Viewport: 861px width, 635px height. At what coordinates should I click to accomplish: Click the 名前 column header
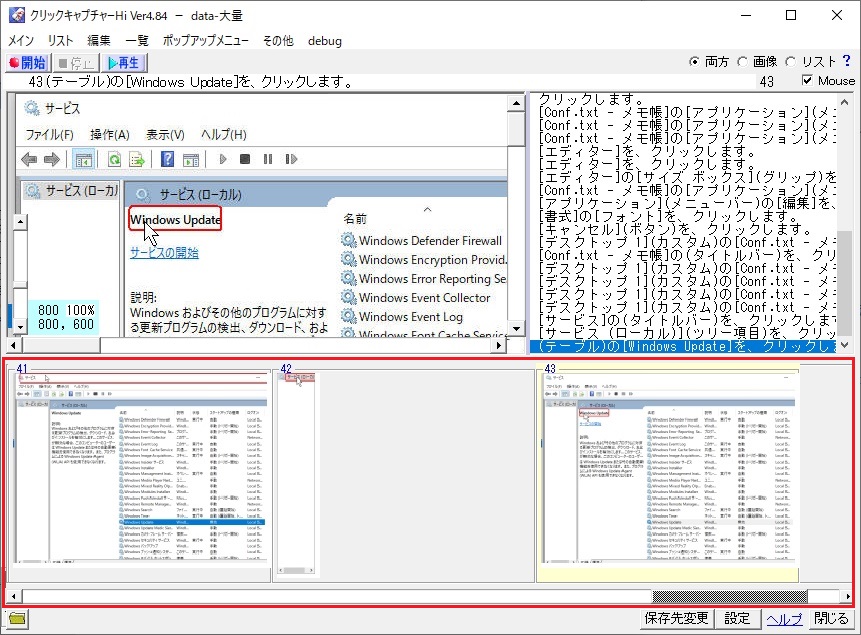355,219
